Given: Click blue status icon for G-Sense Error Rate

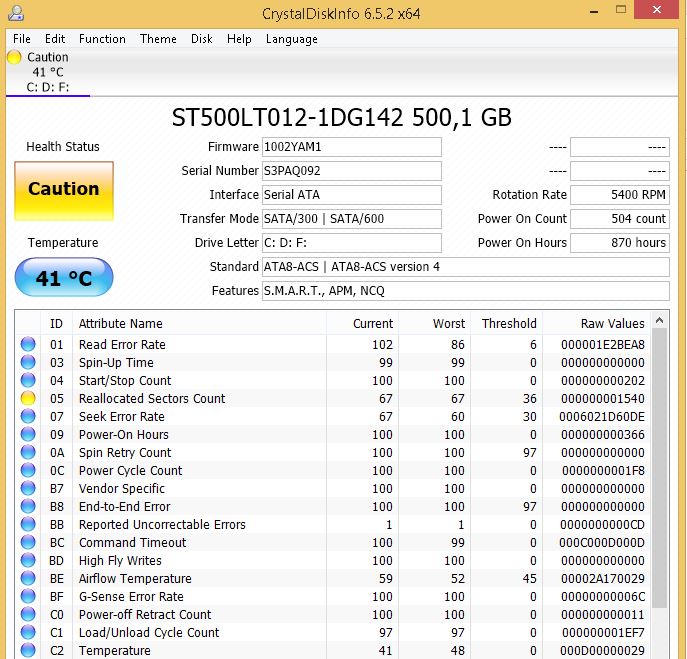Looking at the screenshot, I should [x=28, y=596].
